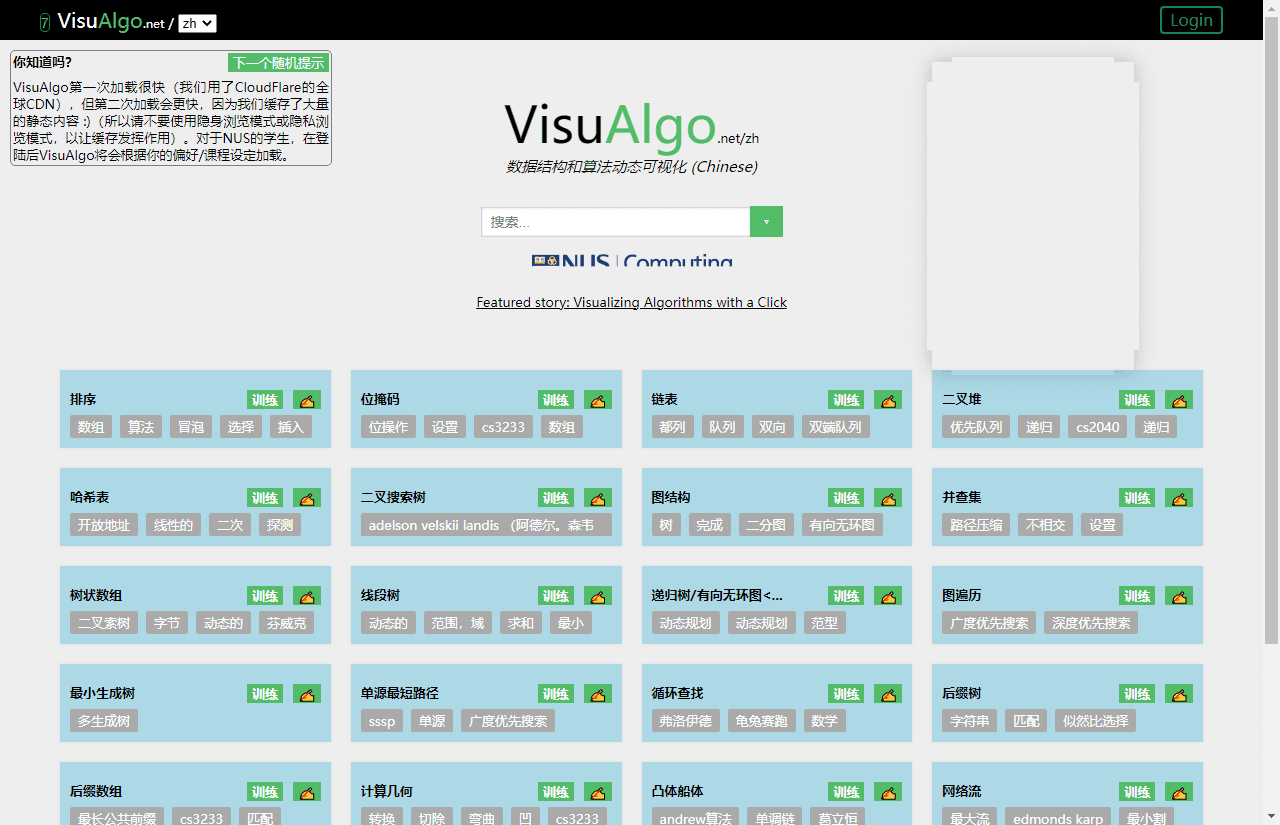Open the zh language dropdown

point(197,20)
